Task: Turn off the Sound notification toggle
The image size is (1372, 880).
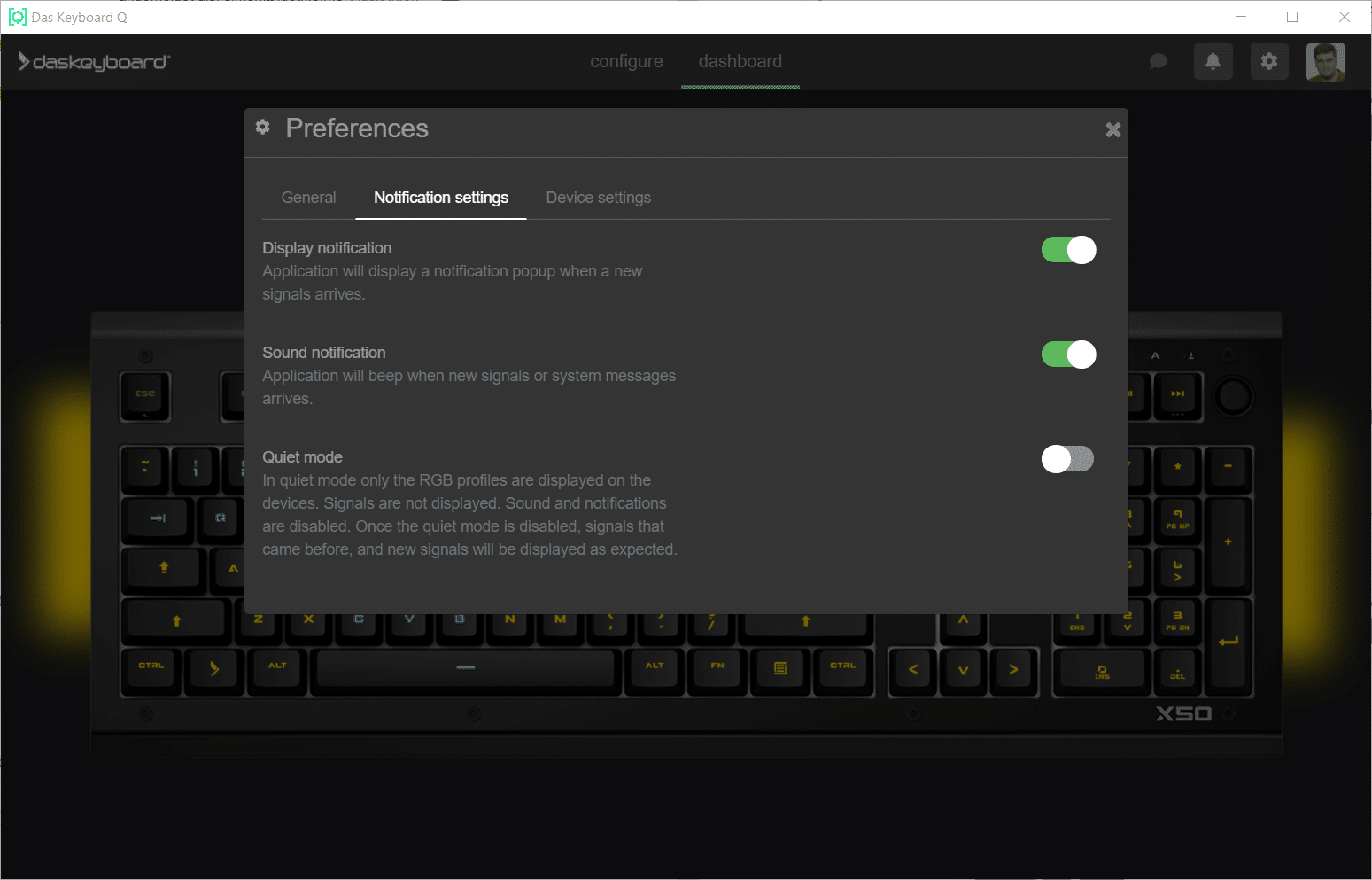Action: [x=1068, y=354]
